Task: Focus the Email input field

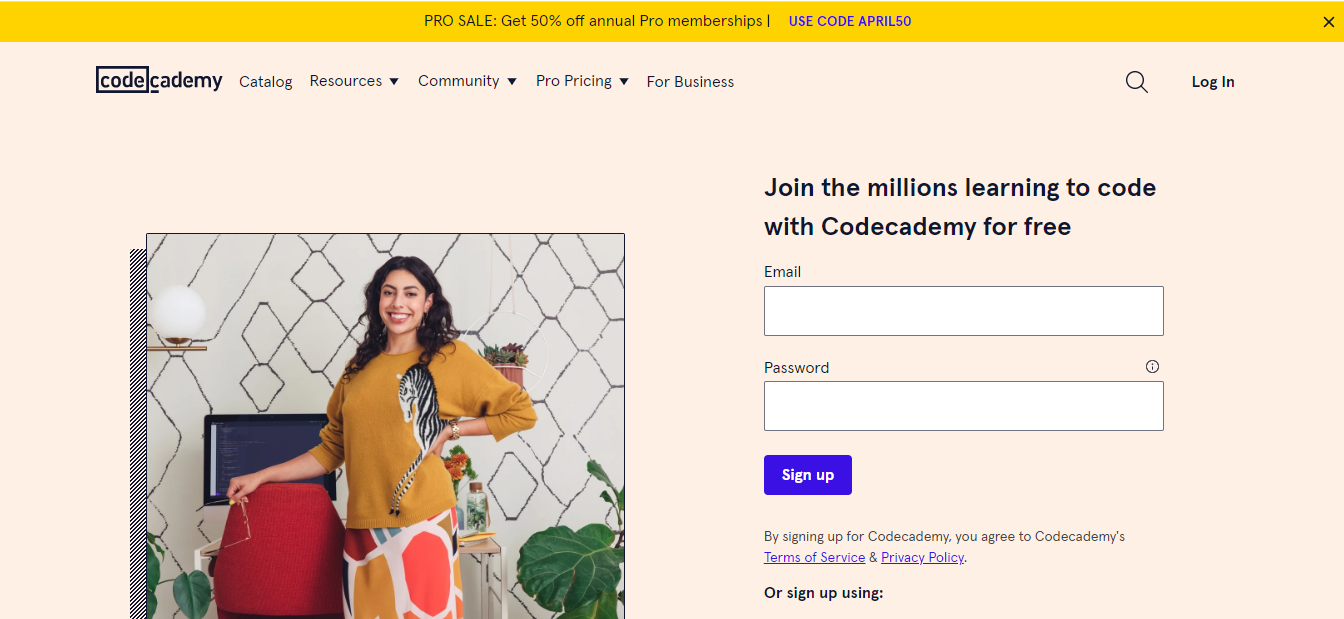Action: (x=963, y=311)
